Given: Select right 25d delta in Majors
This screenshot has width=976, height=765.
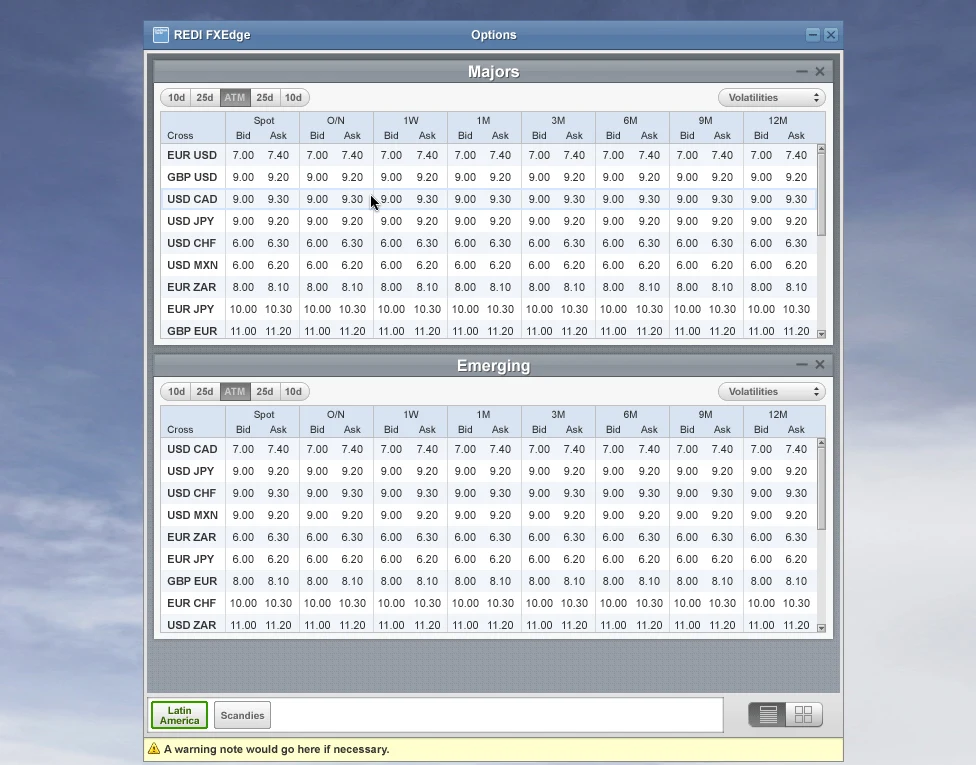Looking at the screenshot, I should (265, 98).
